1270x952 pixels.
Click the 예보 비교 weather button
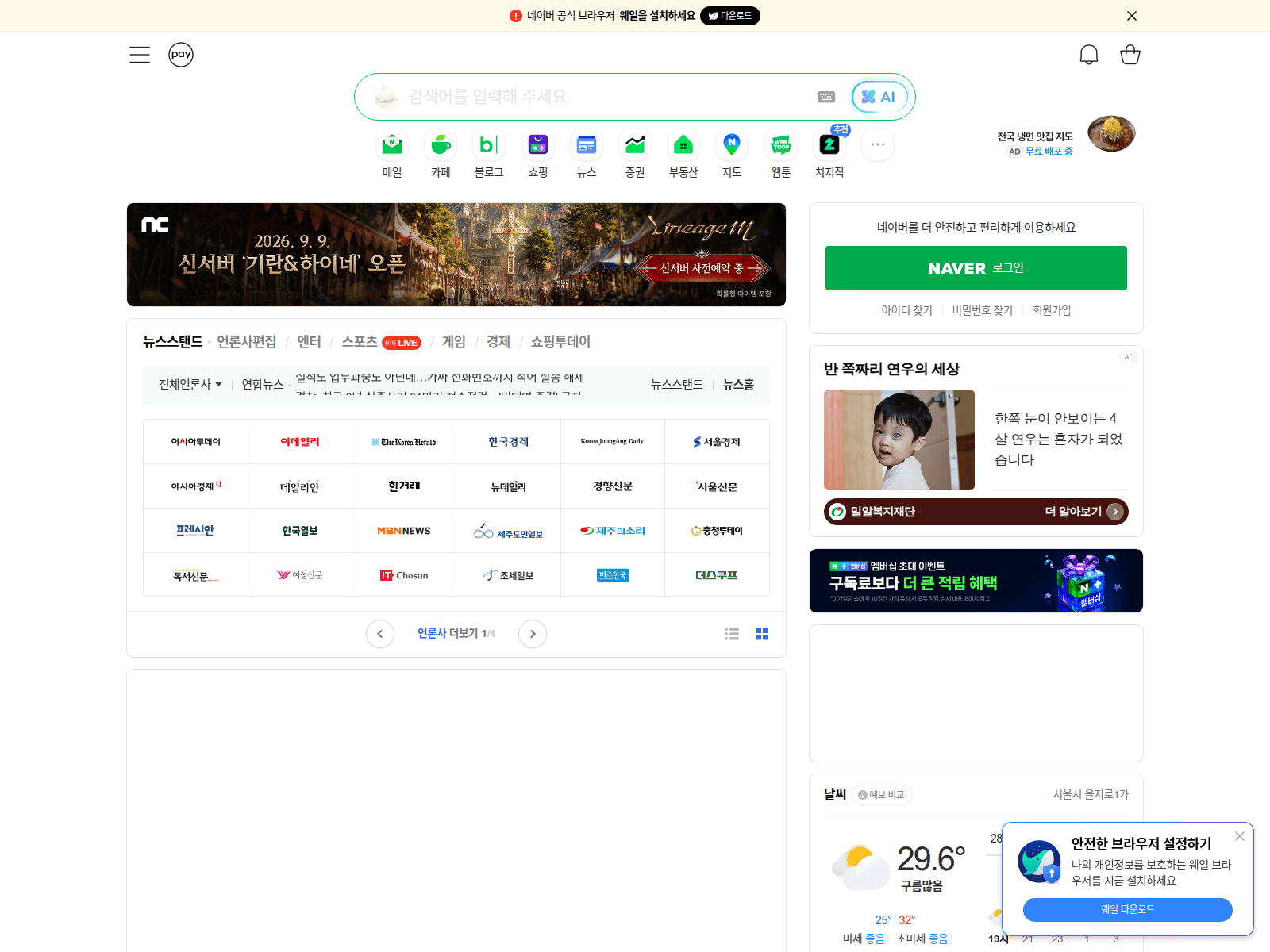click(882, 795)
